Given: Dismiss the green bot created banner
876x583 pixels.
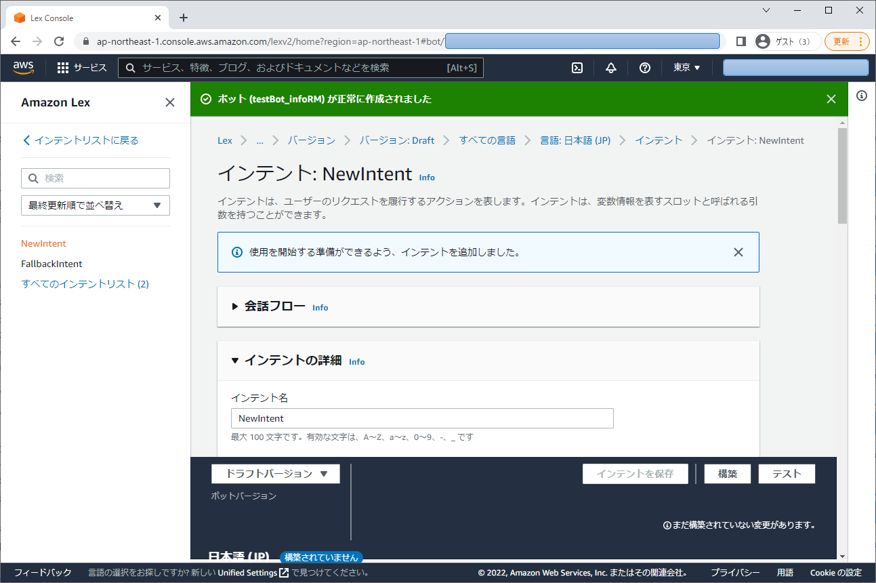Looking at the screenshot, I should point(831,99).
